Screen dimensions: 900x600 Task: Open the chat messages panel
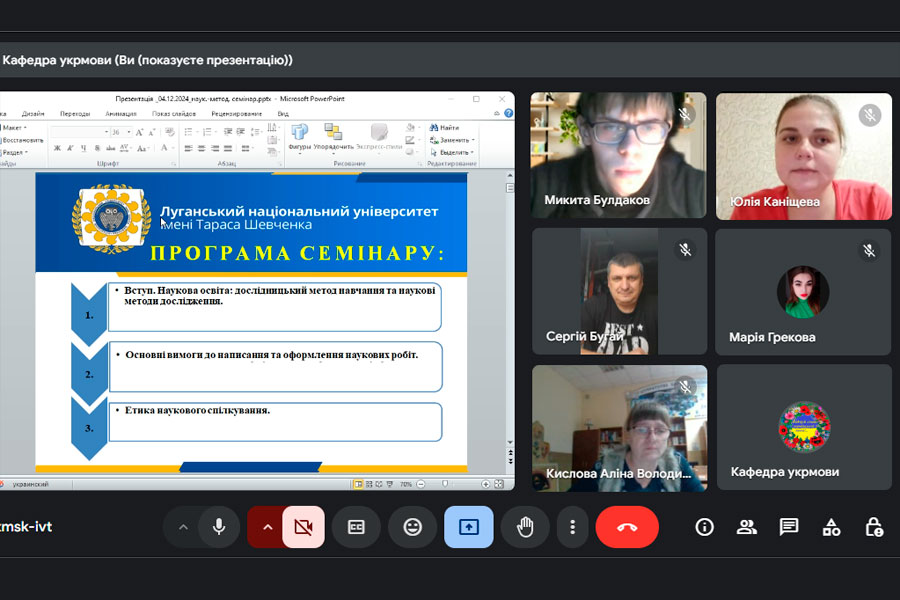[789, 527]
